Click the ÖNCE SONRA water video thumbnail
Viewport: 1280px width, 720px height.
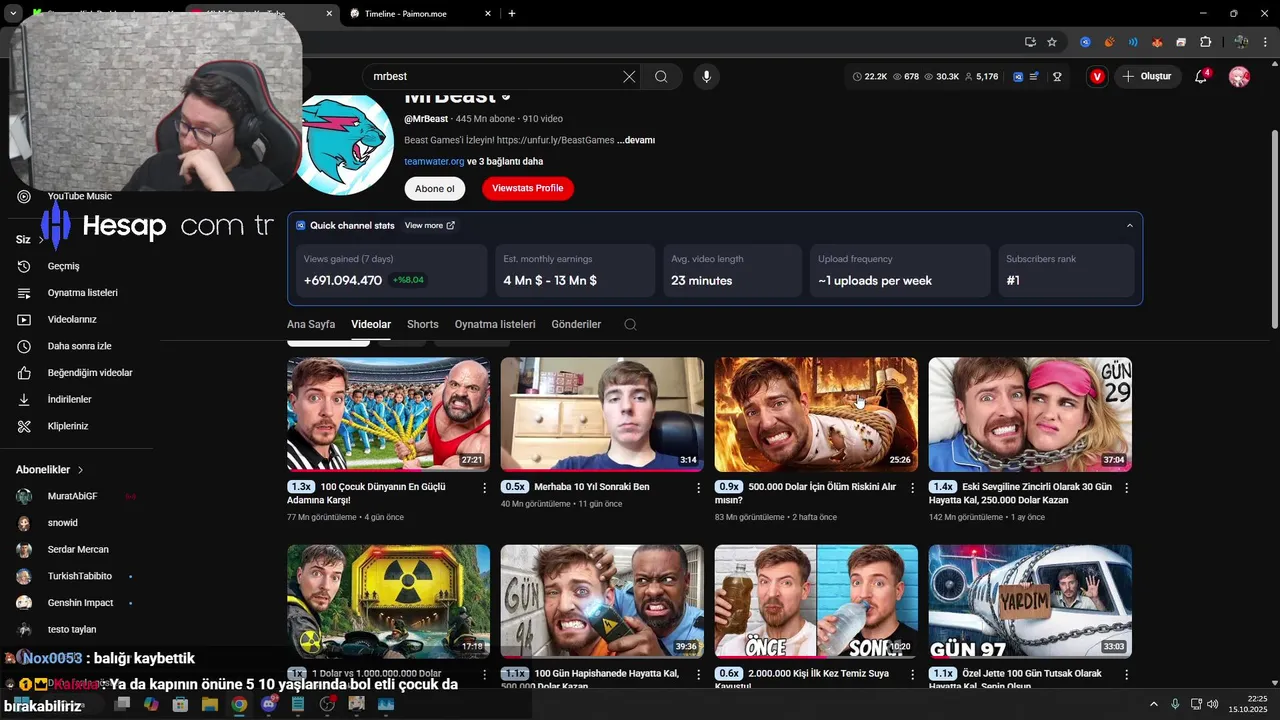(816, 601)
